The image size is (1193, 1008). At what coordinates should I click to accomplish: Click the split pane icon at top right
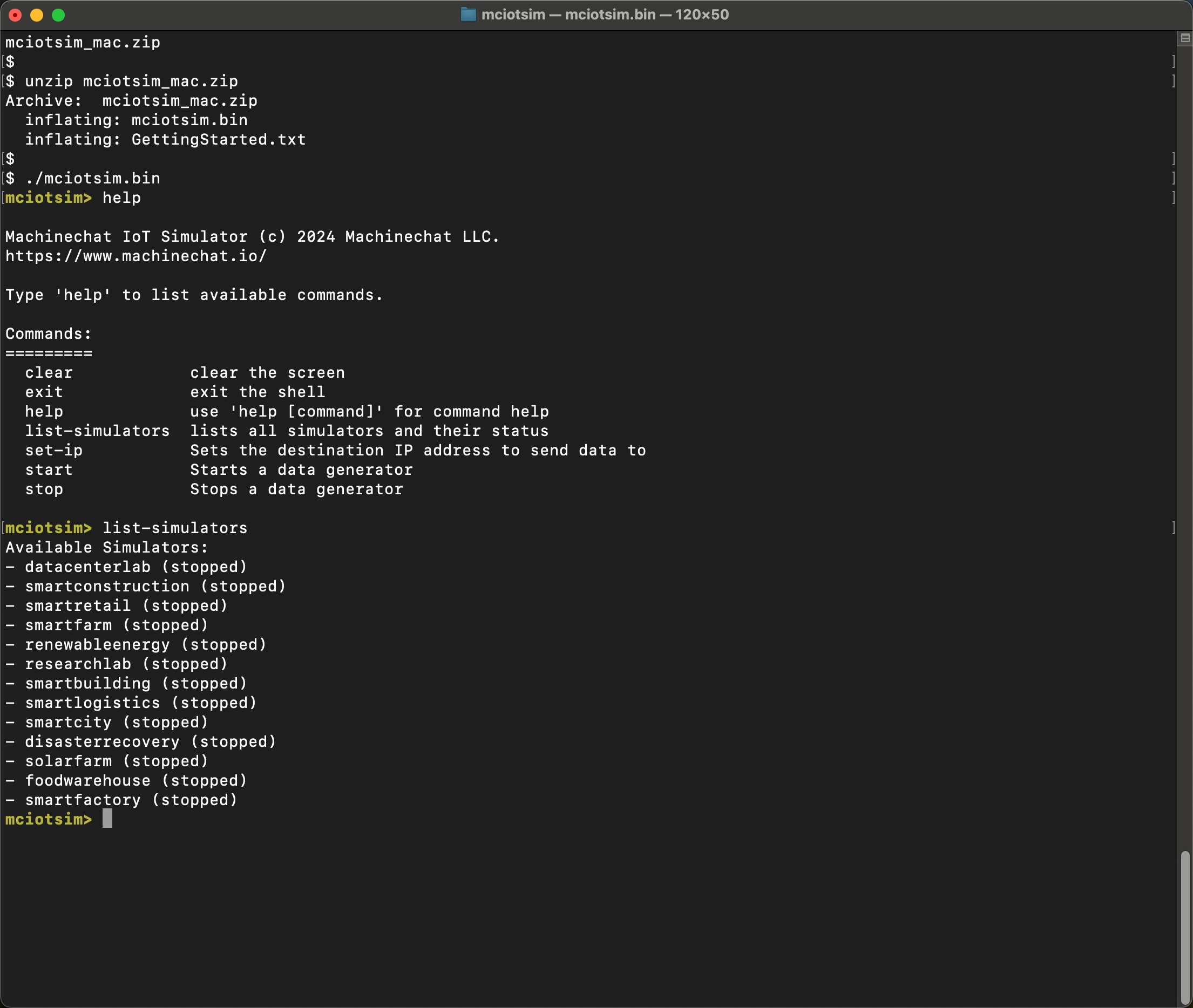point(1185,38)
